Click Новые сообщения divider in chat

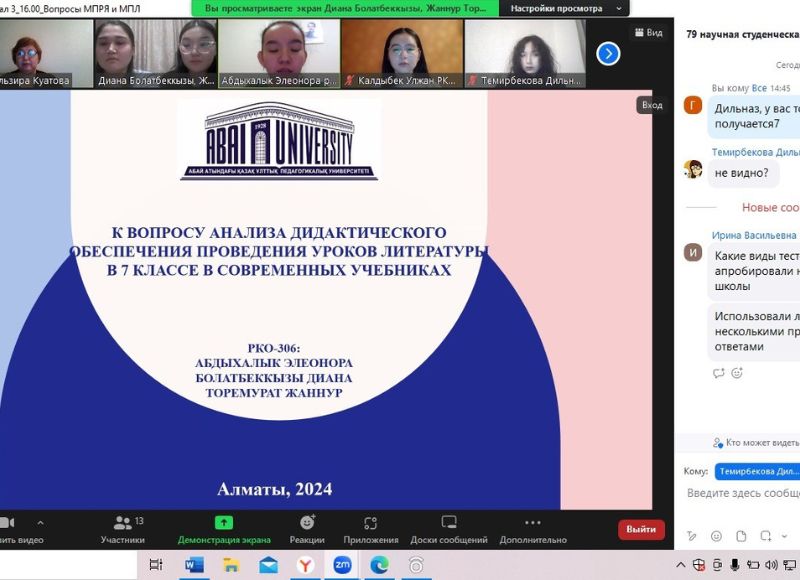pos(770,207)
